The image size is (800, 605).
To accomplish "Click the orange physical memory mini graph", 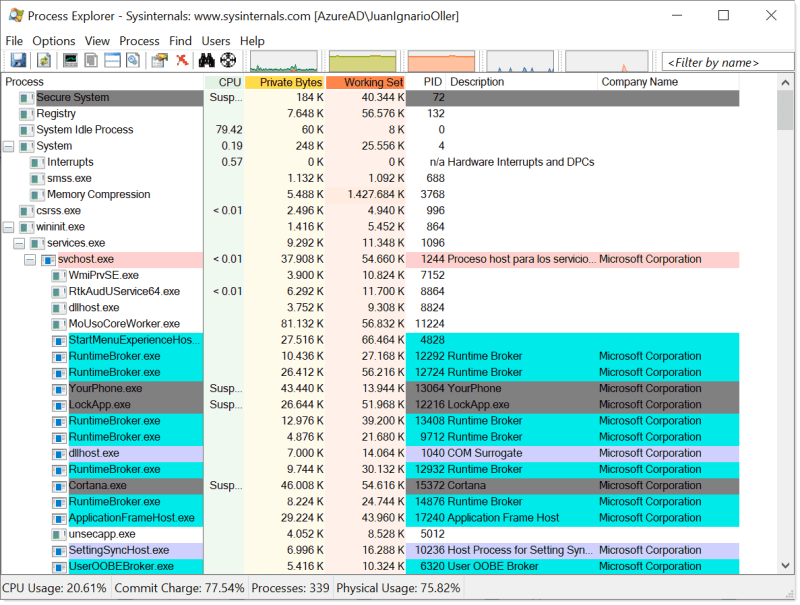I will [441, 61].
